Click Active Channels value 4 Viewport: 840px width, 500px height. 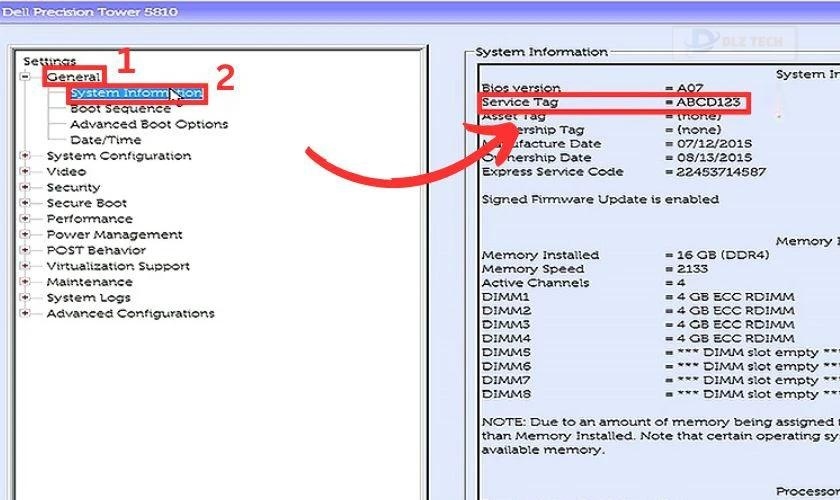click(x=681, y=283)
